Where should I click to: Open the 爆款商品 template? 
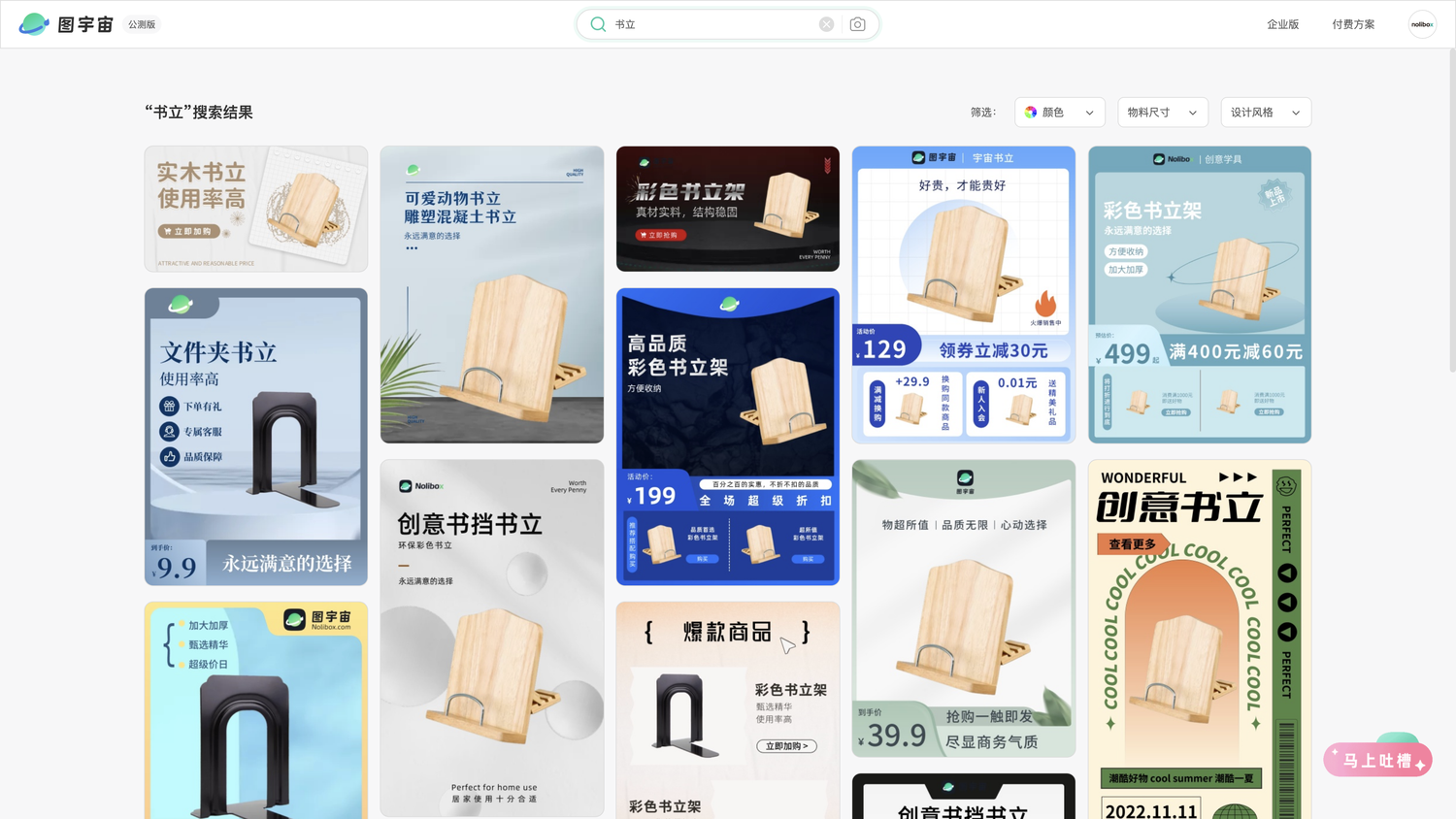point(728,710)
